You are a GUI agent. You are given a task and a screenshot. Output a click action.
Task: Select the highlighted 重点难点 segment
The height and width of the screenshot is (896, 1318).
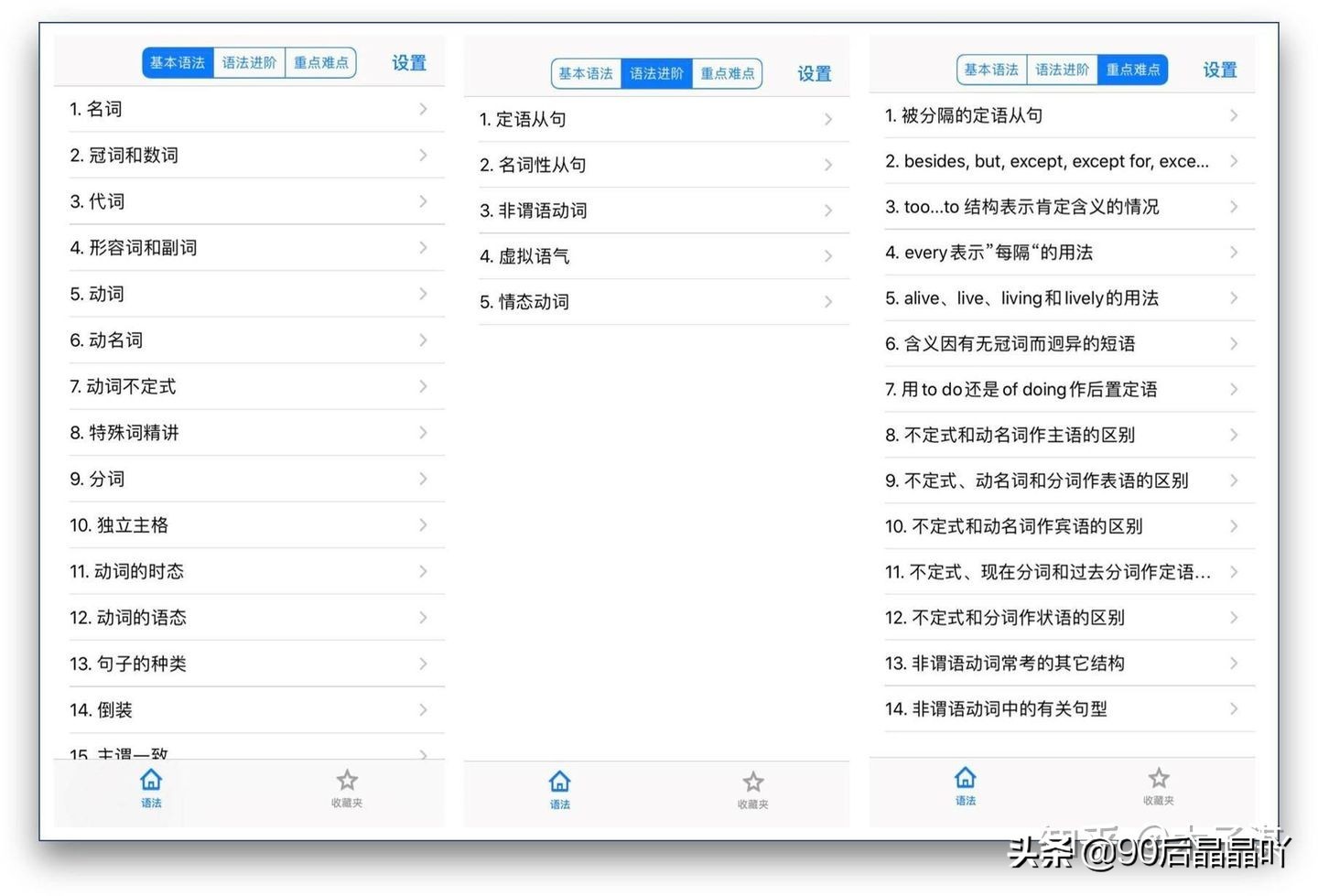click(x=1132, y=70)
